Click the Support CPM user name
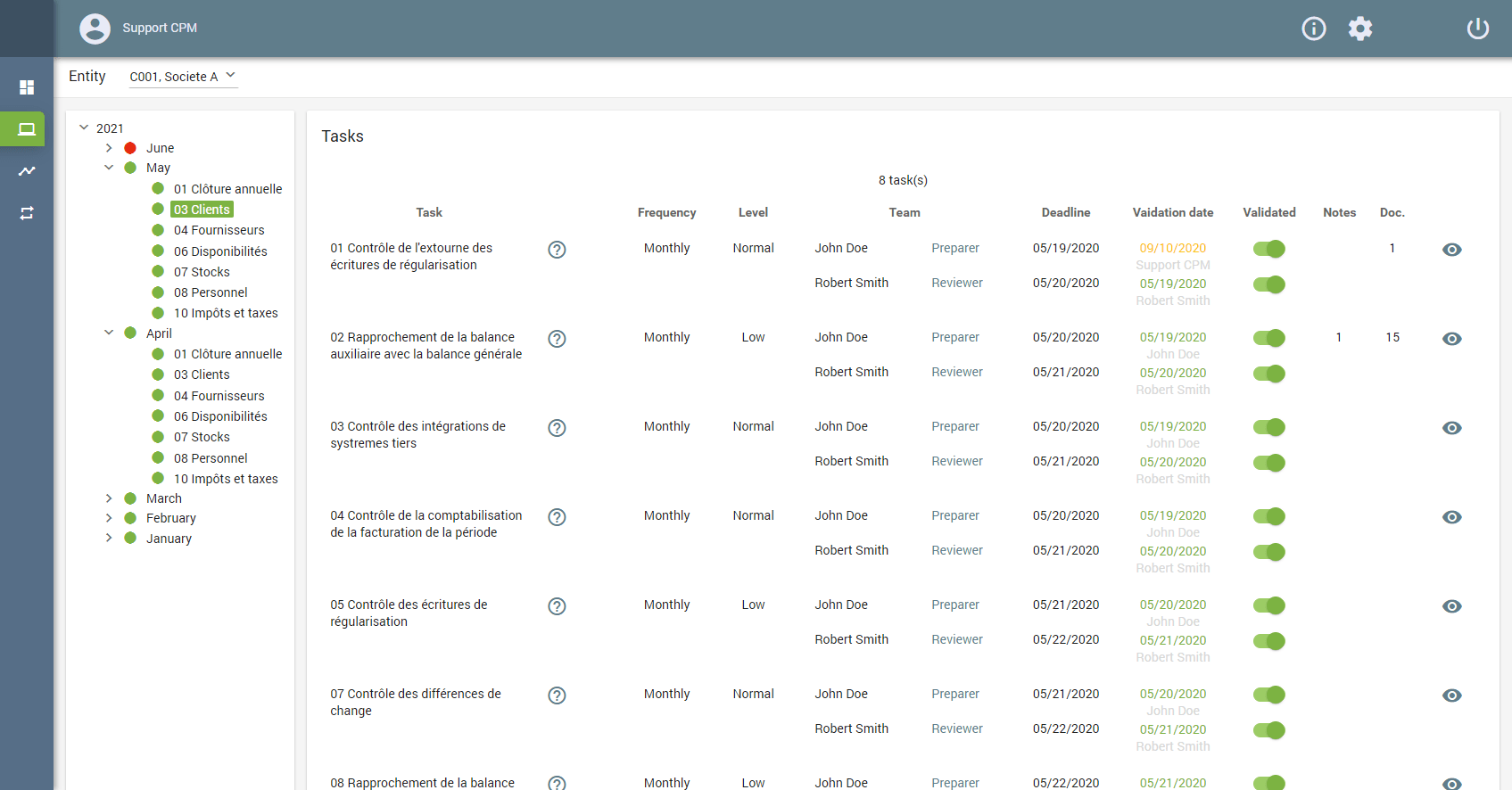 (160, 29)
